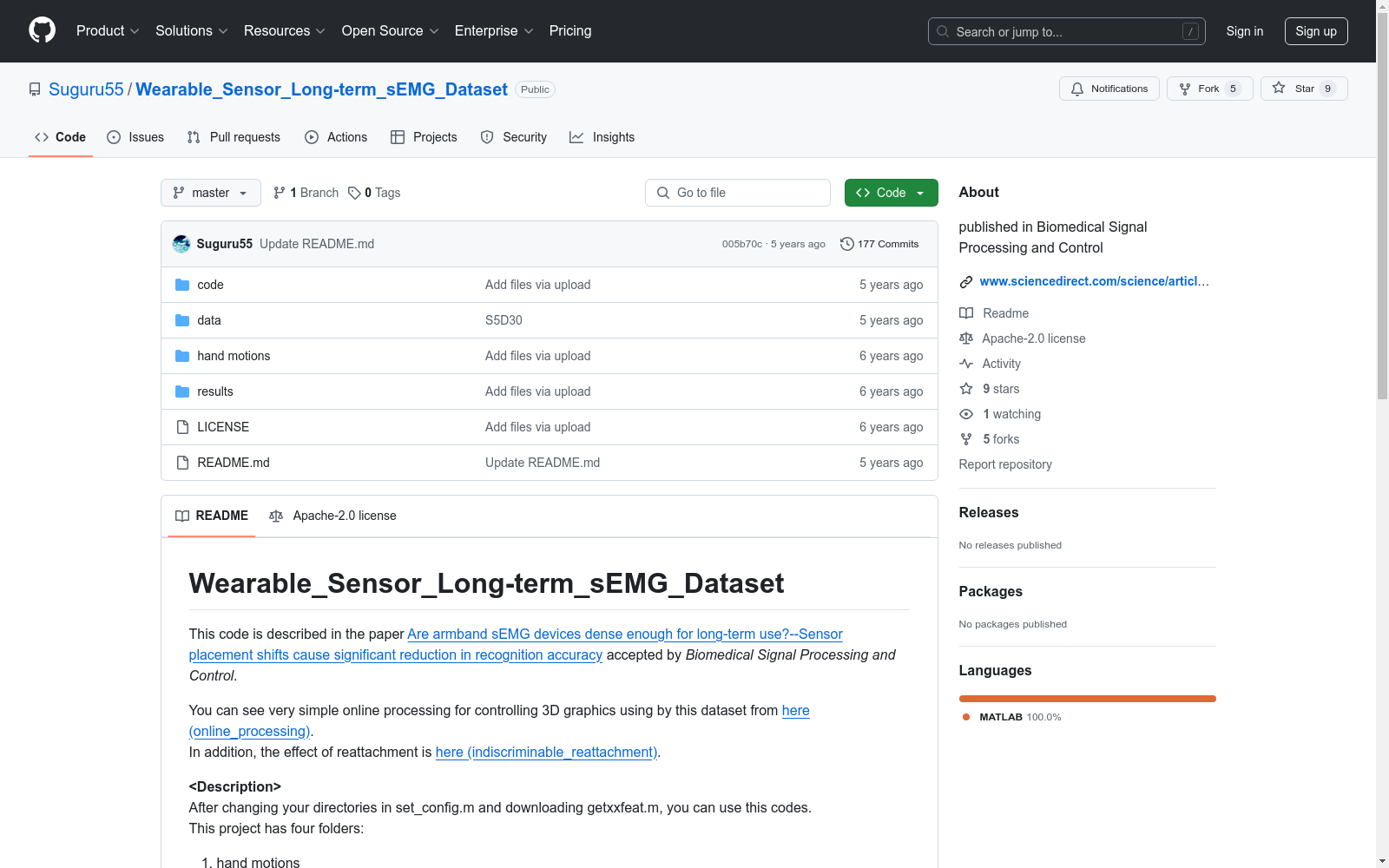Click MATLAB 100.0% language entry
1389x868 pixels.
1012,717
